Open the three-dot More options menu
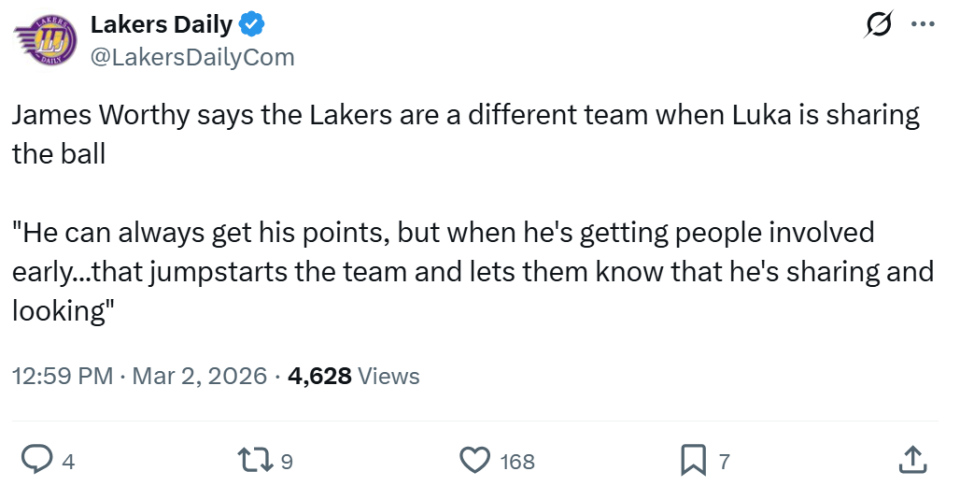This screenshot has height=486, width=960. click(922, 25)
